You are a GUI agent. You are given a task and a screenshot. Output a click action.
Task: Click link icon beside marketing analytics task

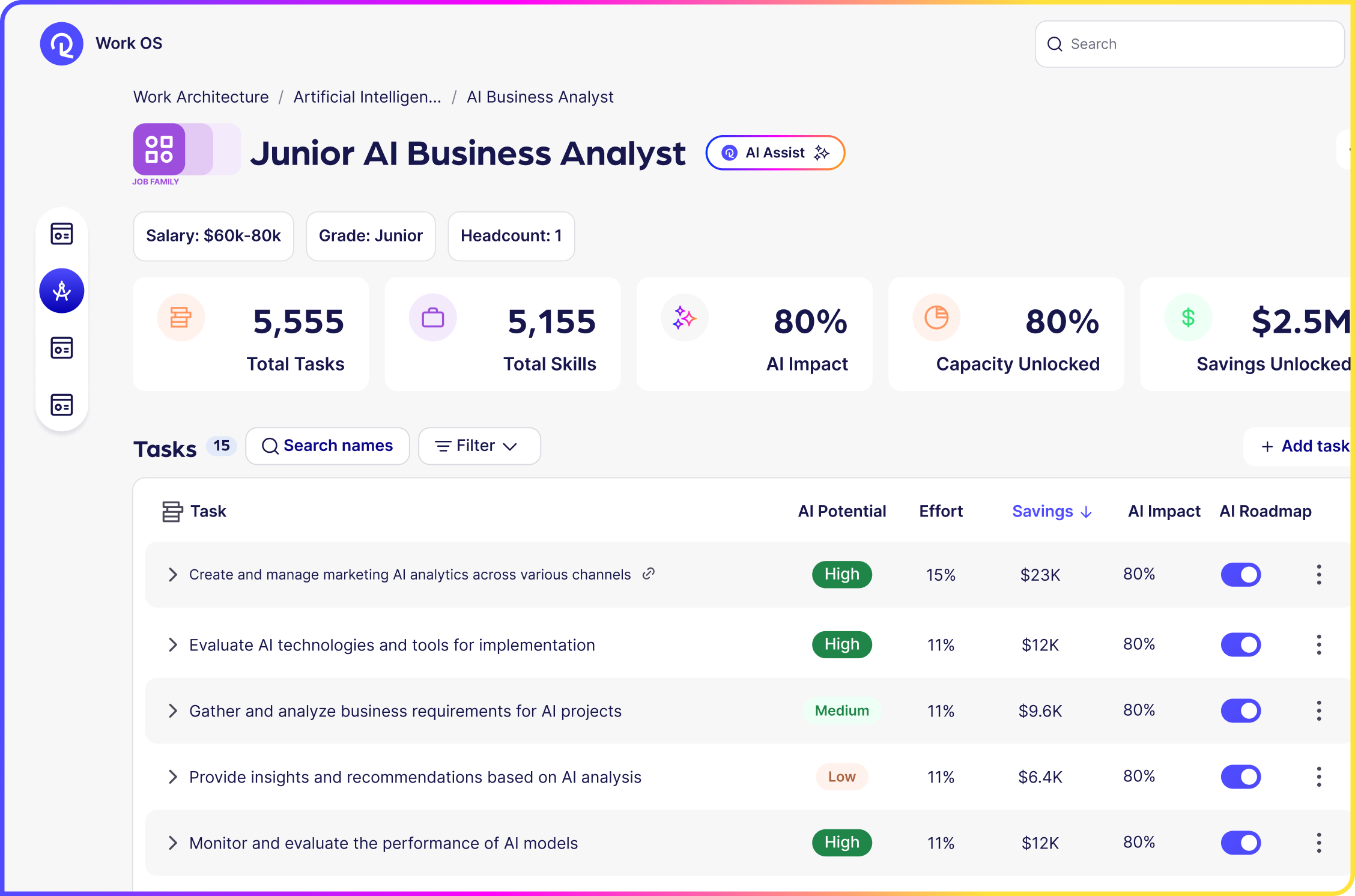(x=648, y=574)
